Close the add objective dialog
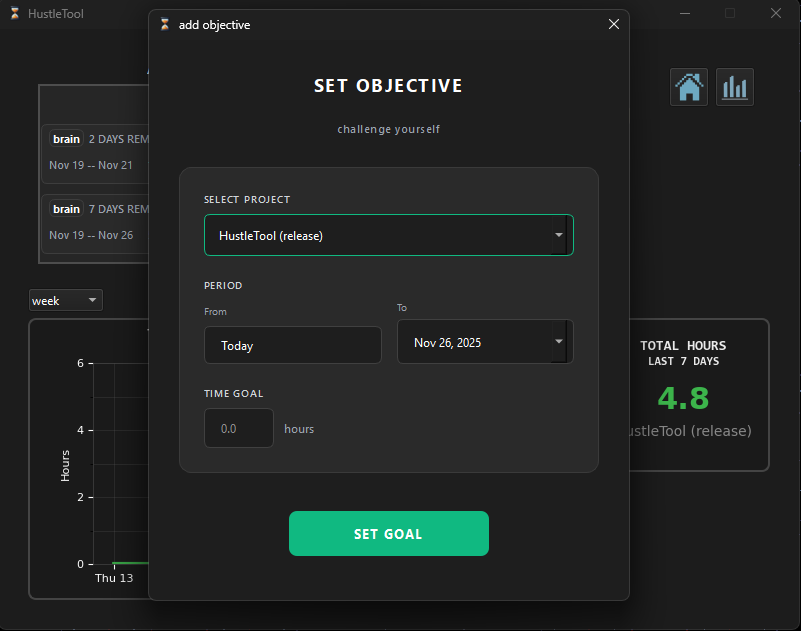This screenshot has height=631, width=801. click(614, 24)
